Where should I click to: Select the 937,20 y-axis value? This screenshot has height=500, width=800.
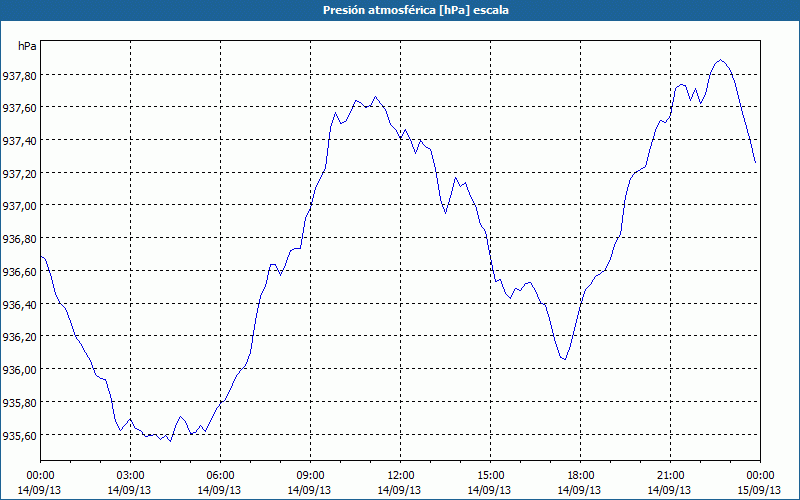pos(19,174)
